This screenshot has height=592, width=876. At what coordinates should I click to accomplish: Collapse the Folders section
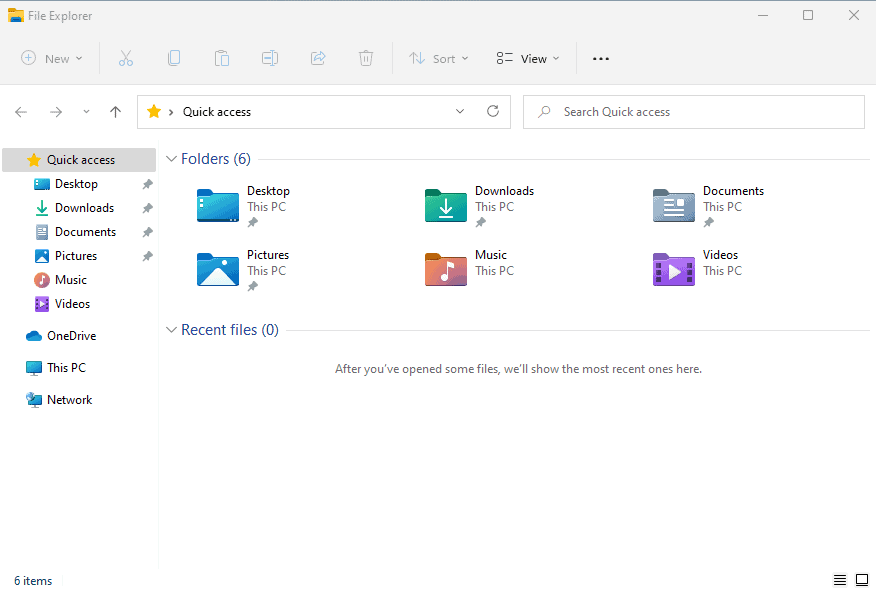[171, 158]
